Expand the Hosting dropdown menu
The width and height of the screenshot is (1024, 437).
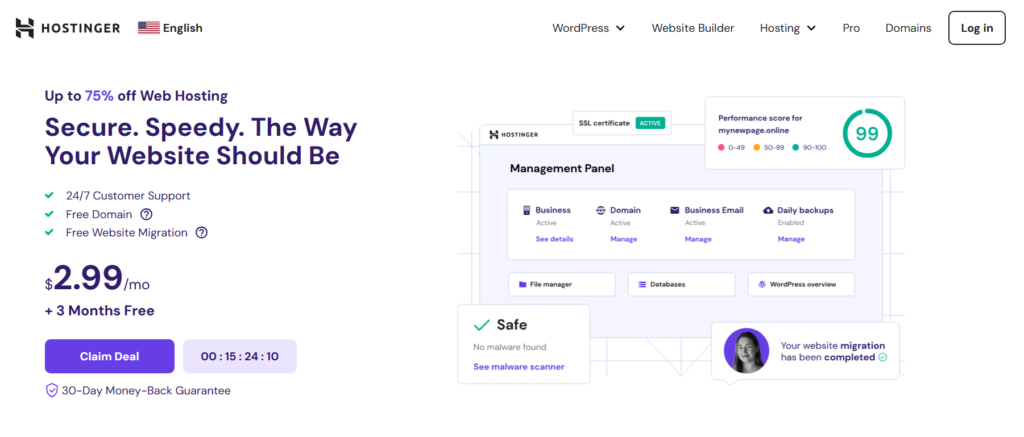(787, 28)
